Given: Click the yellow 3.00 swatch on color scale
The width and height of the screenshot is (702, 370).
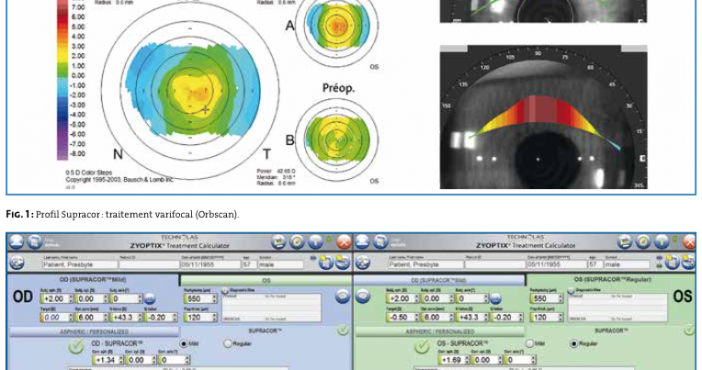Looking at the screenshot, I should click(x=62, y=46).
